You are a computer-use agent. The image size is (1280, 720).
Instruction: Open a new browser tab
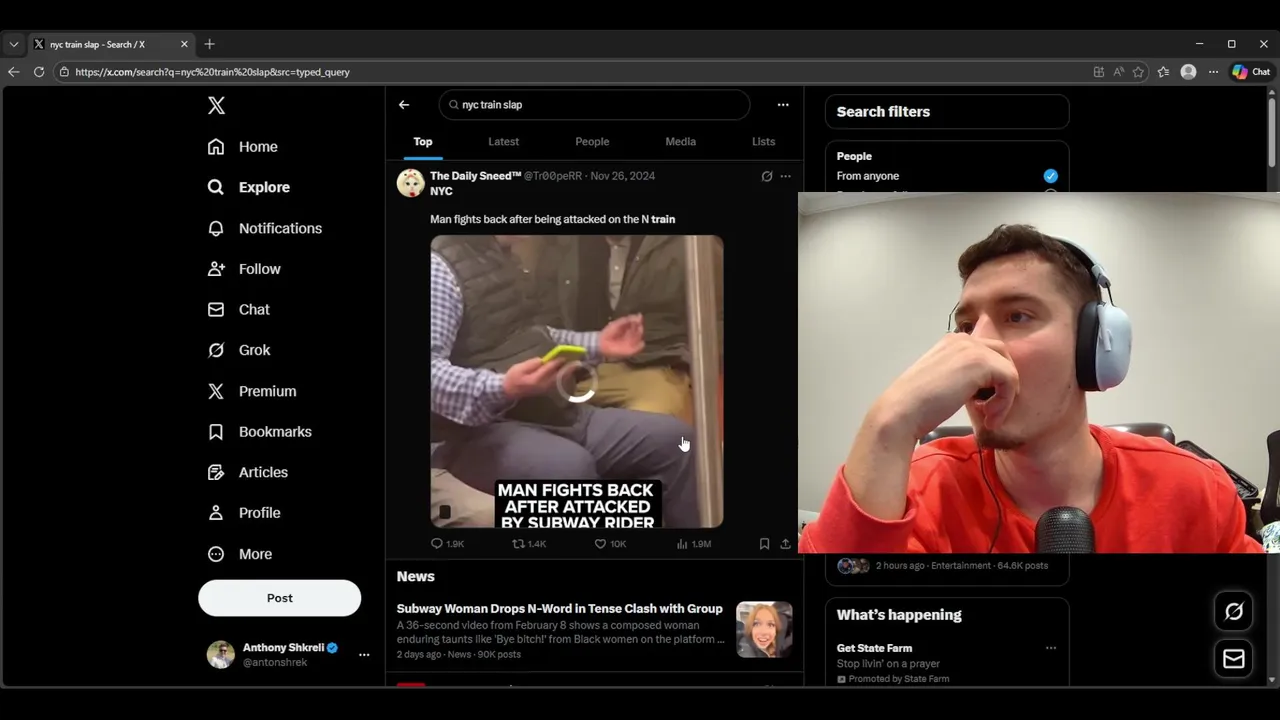tap(209, 44)
